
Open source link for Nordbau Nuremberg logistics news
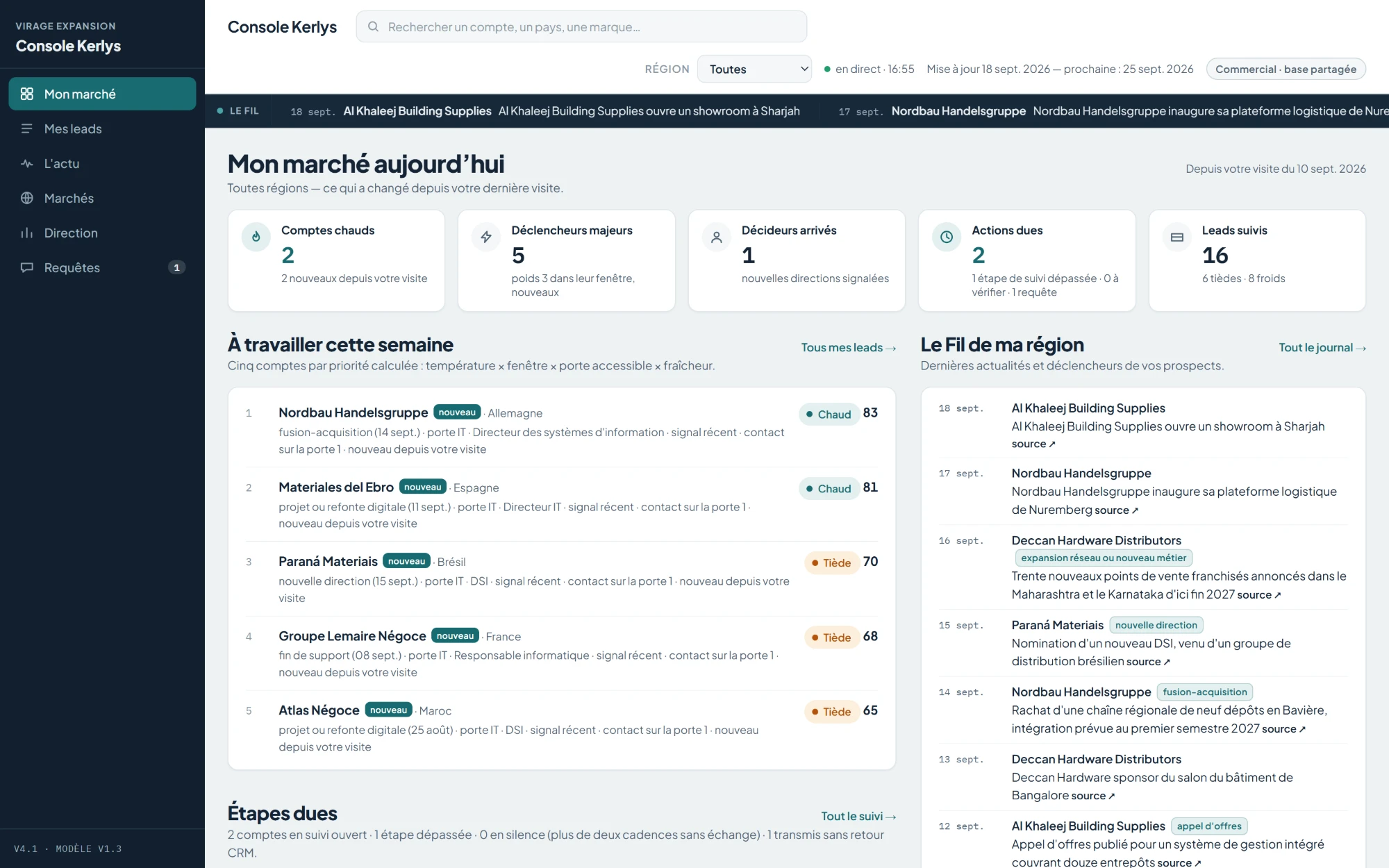1117,510
